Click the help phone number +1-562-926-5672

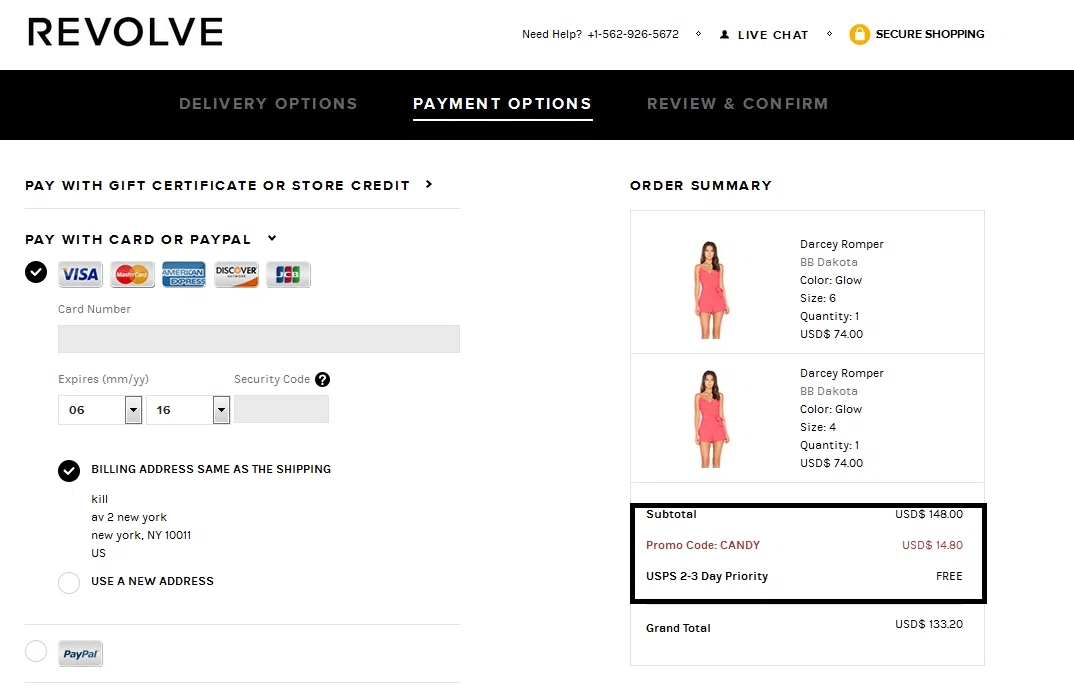click(633, 34)
